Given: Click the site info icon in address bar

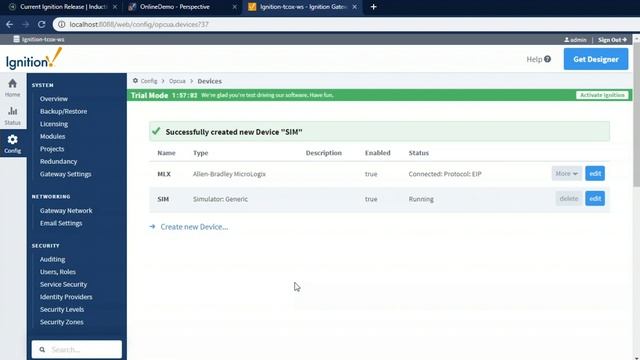Looking at the screenshot, I should [62, 24].
